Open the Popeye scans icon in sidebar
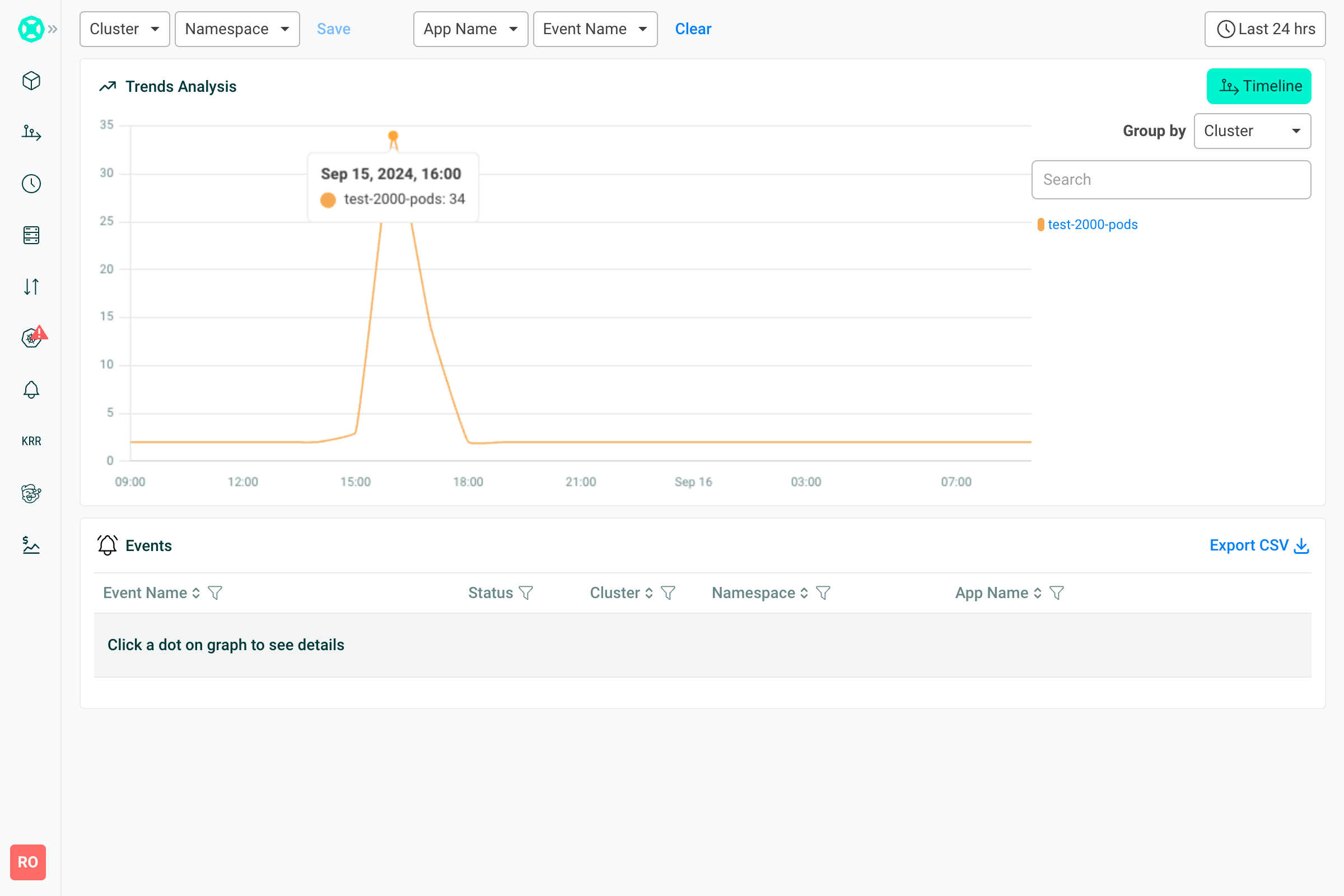Image resolution: width=1344 pixels, height=896 pixels. click(x=31, y=494)
